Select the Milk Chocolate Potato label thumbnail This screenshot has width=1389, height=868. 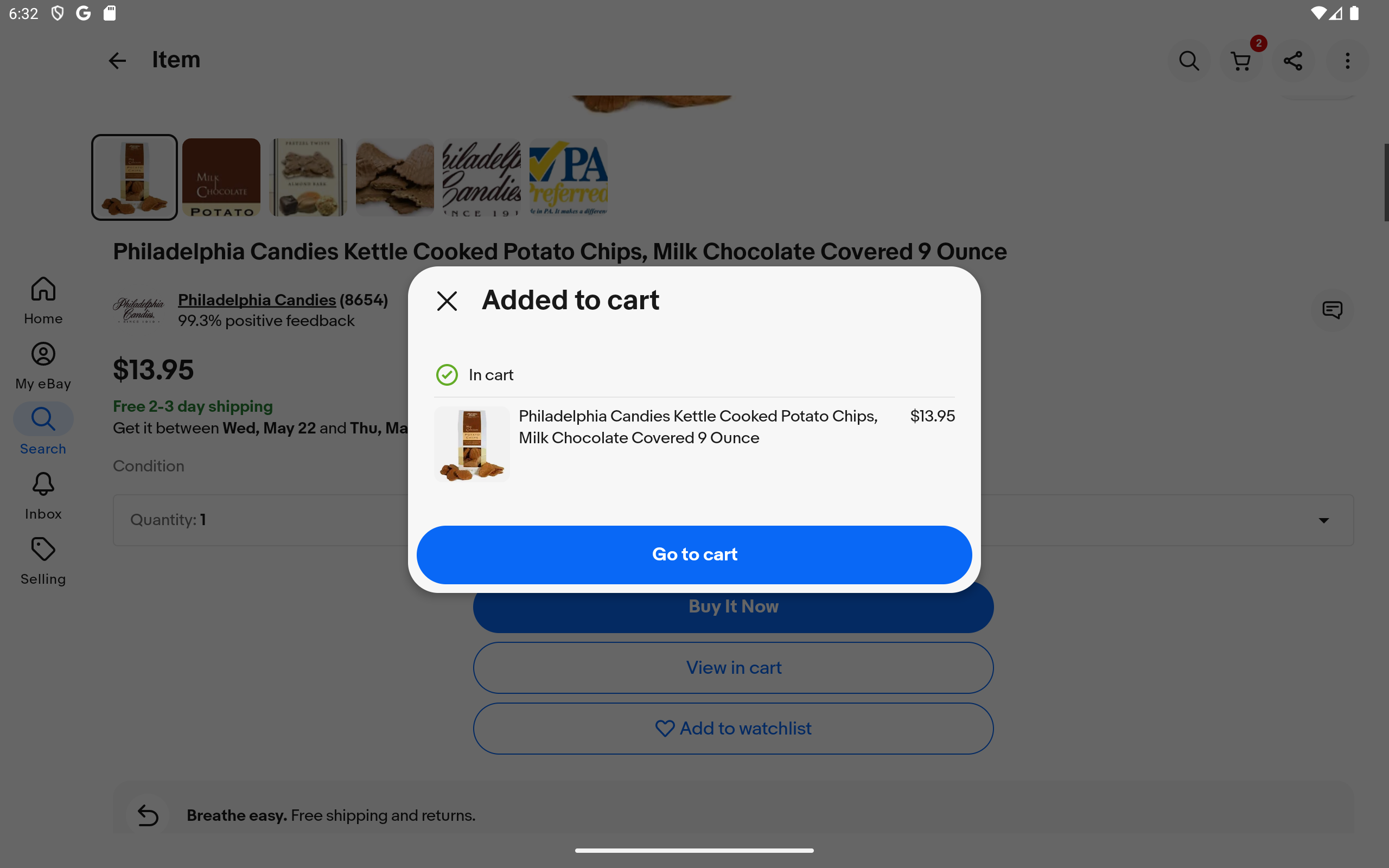[x=221, y=177]
